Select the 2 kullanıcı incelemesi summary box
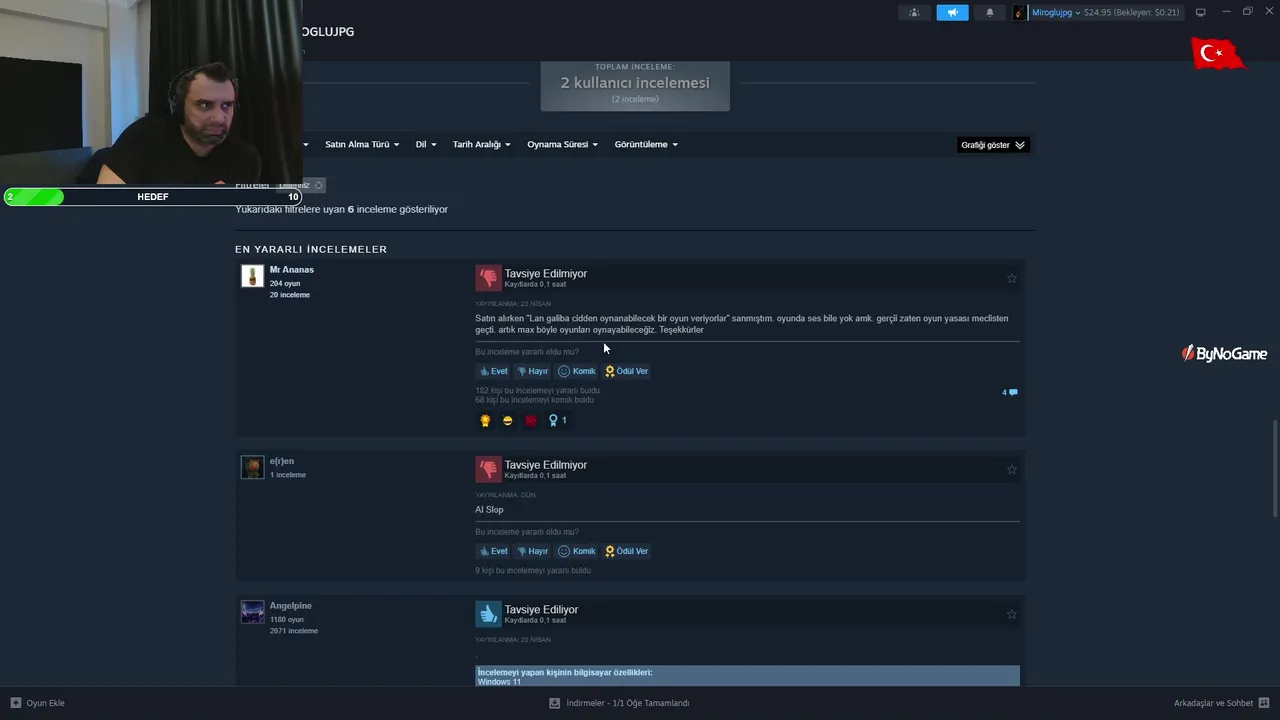Viewport: 1280px width, 720px height. (635, 86)
